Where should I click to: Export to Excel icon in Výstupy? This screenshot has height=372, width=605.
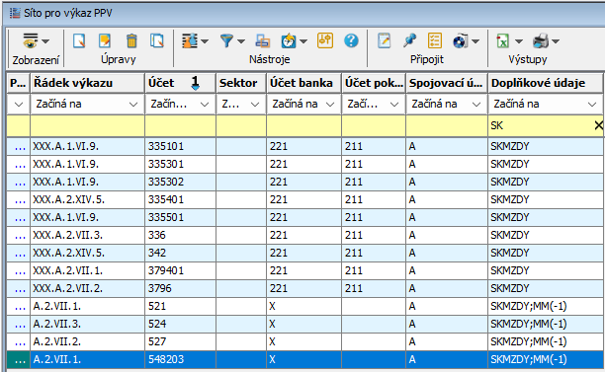503,41
